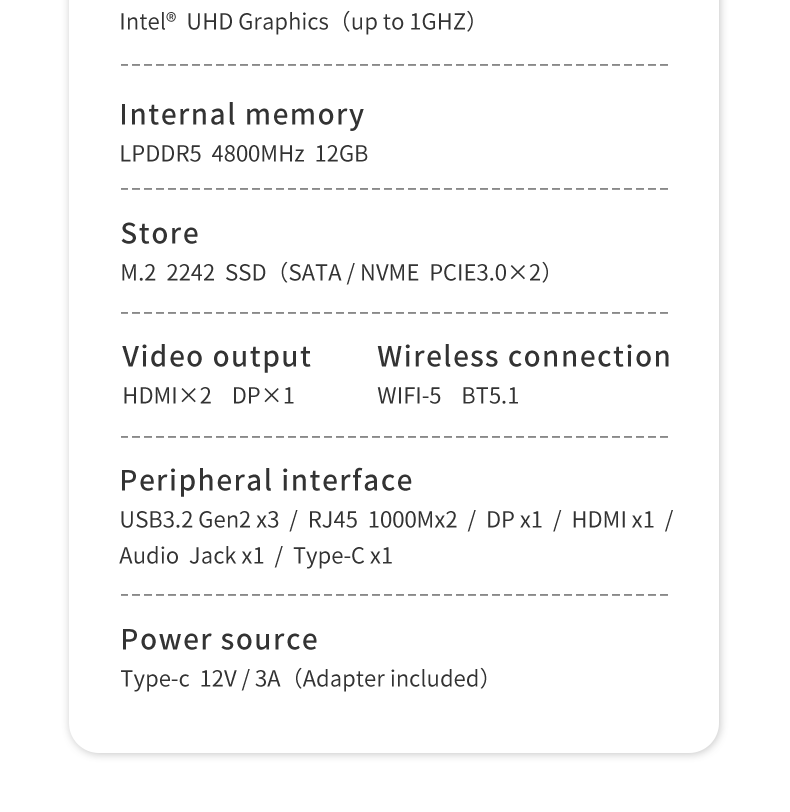The height and width of the screenshot is (812, 790).
Task: Click the Power source heading
Action: point(219,640)
